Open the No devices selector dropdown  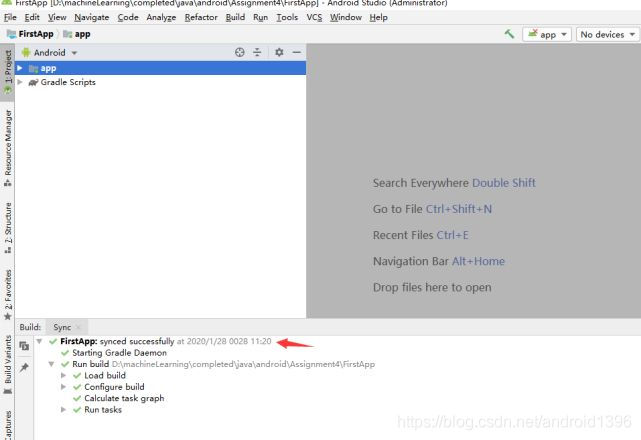[607, 34]
